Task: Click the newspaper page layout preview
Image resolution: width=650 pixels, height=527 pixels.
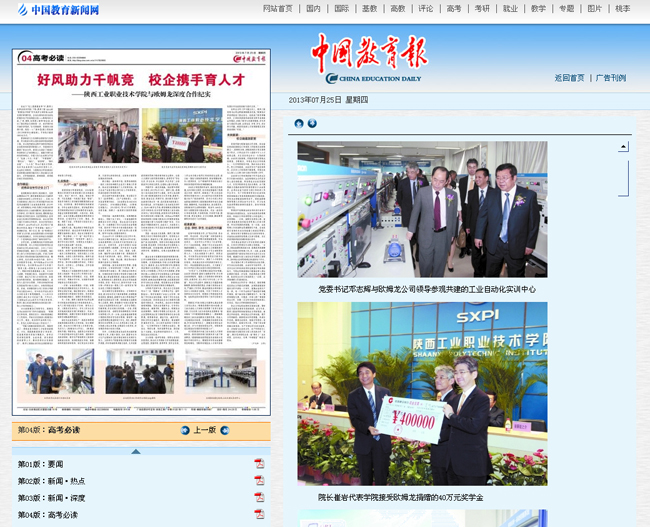Action: [141, 231]
